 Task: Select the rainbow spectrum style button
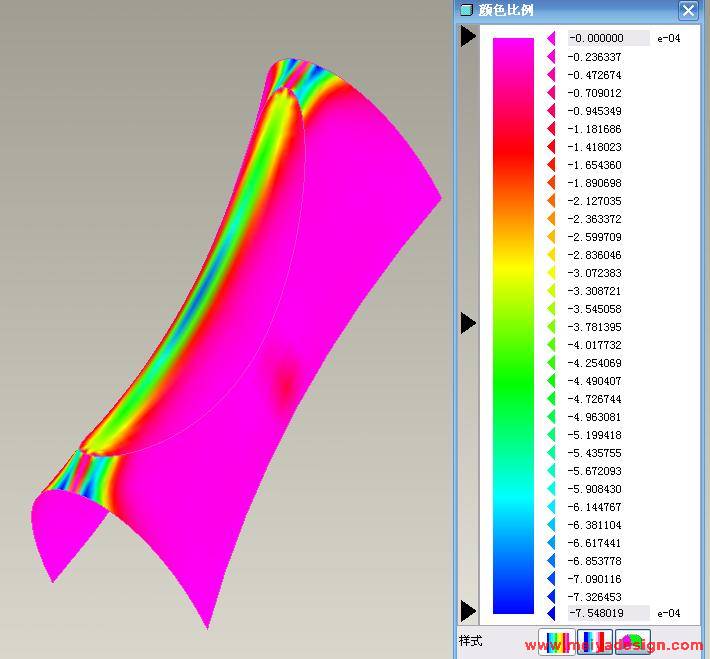557,642
